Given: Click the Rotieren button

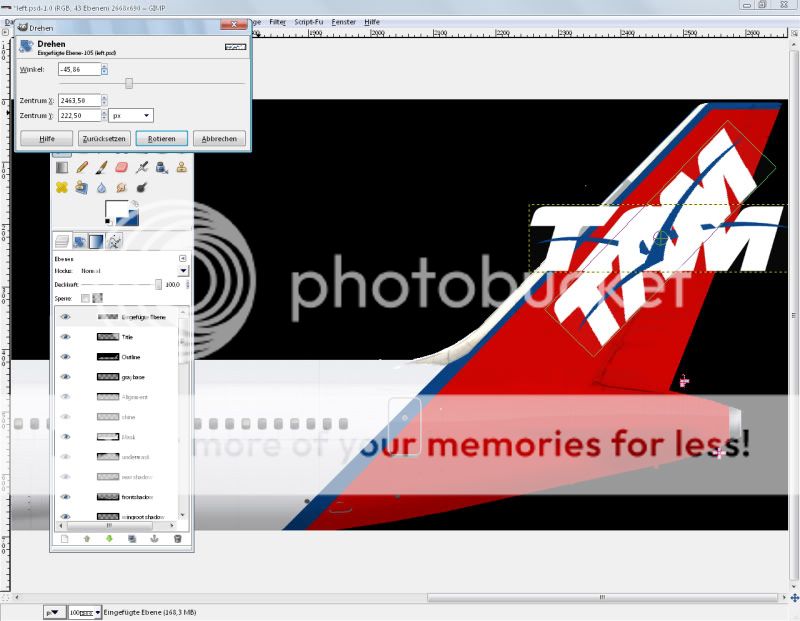Looking at the screenshot, I should (161, 139).
